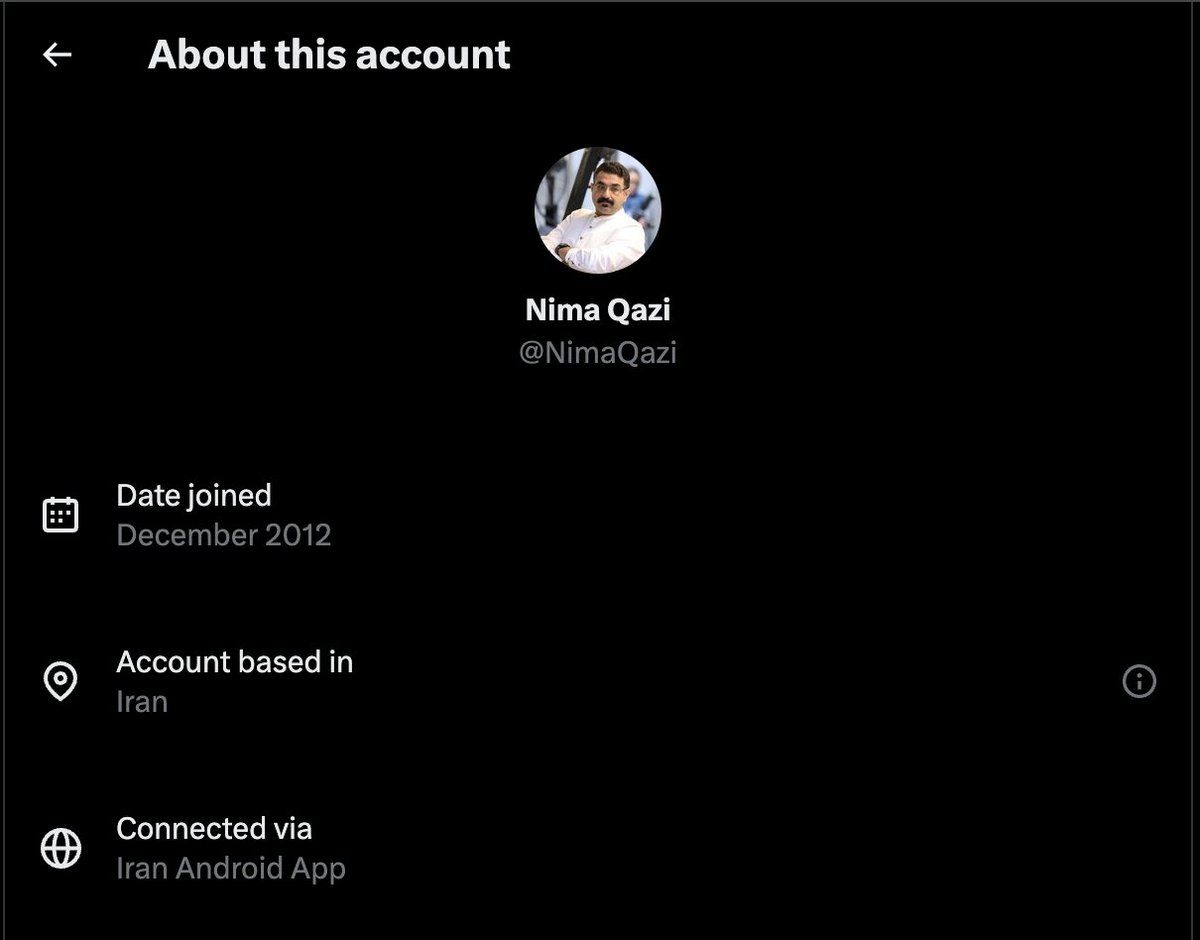The height and width of the screenshot is (940, 1200).
Task: Click the display name Nima Qazi
Action: pos(598,310)
